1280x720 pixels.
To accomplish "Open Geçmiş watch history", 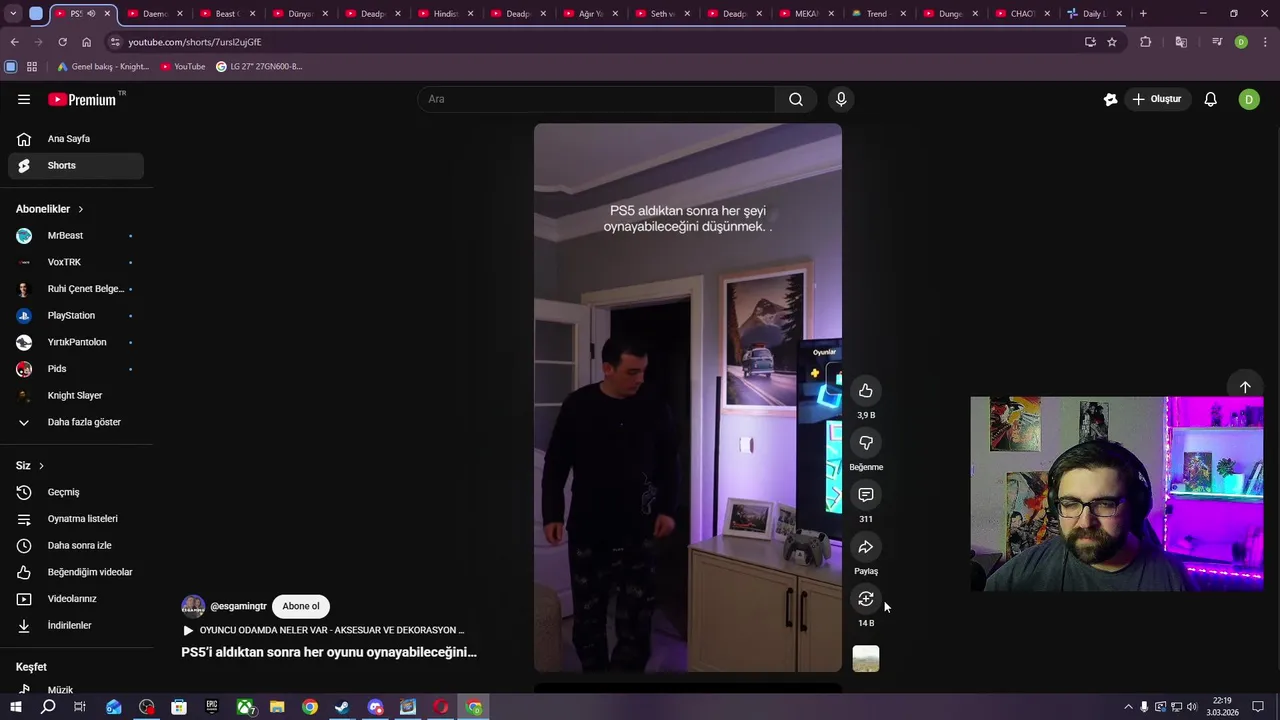I will 76,492.
